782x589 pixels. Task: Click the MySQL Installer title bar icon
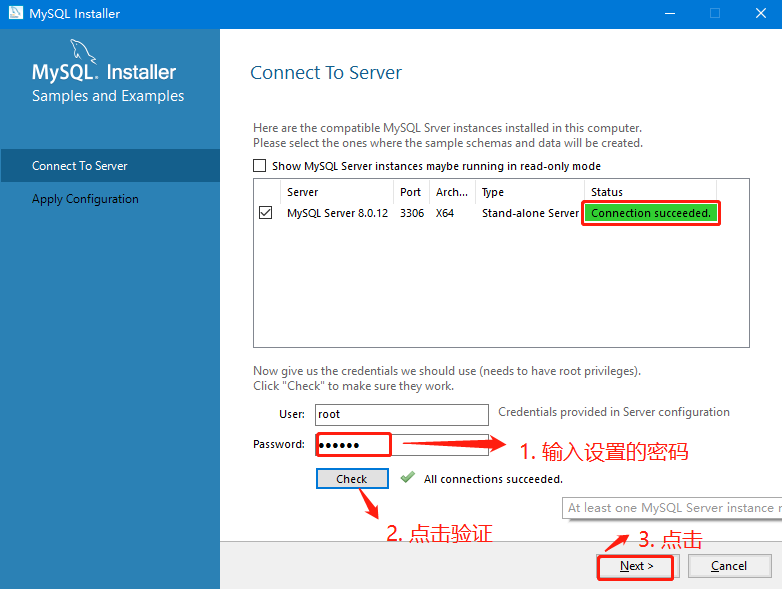coord(15,12)
